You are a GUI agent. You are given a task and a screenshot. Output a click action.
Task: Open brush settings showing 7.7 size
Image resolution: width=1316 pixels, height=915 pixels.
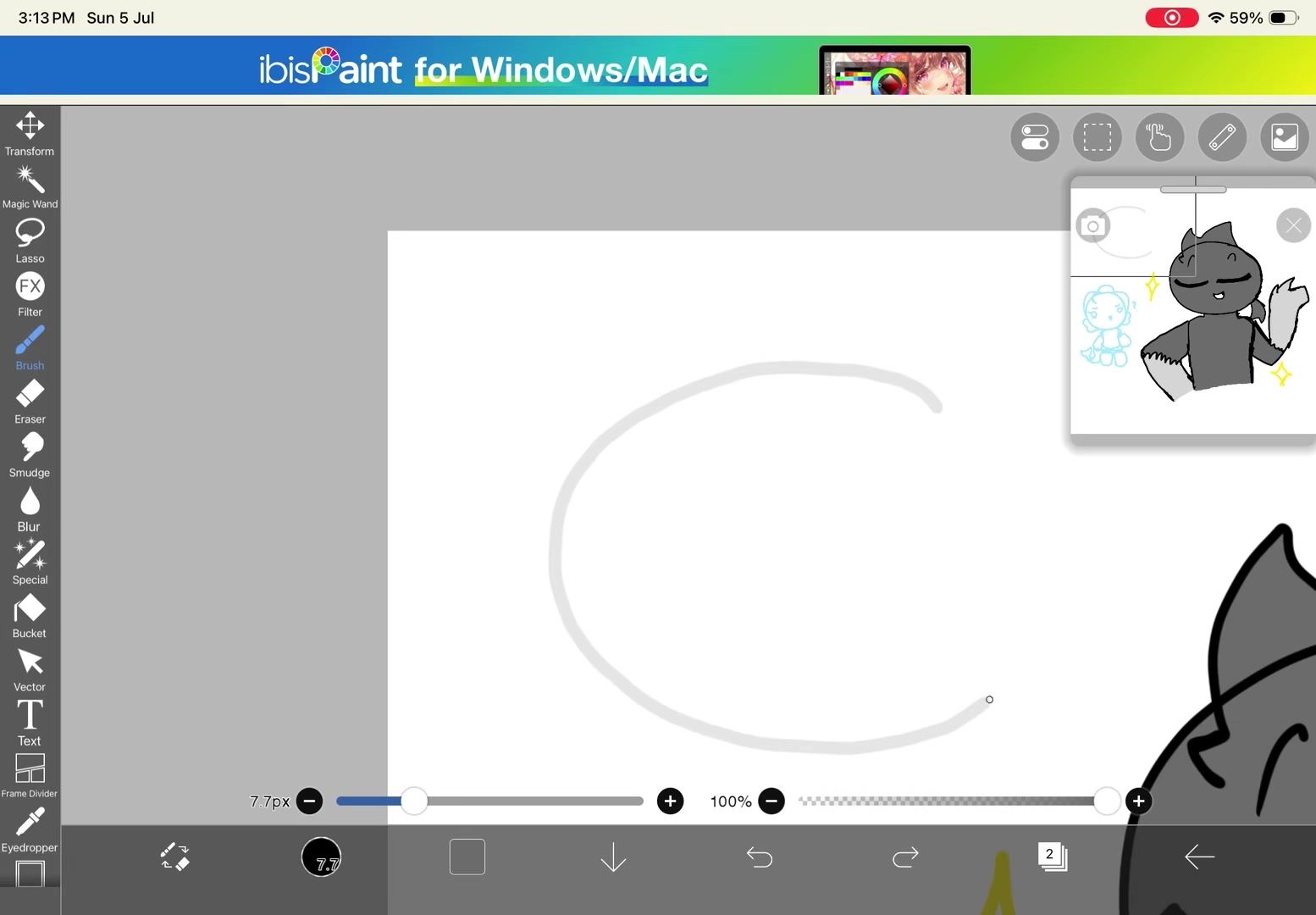coord(322,857)
